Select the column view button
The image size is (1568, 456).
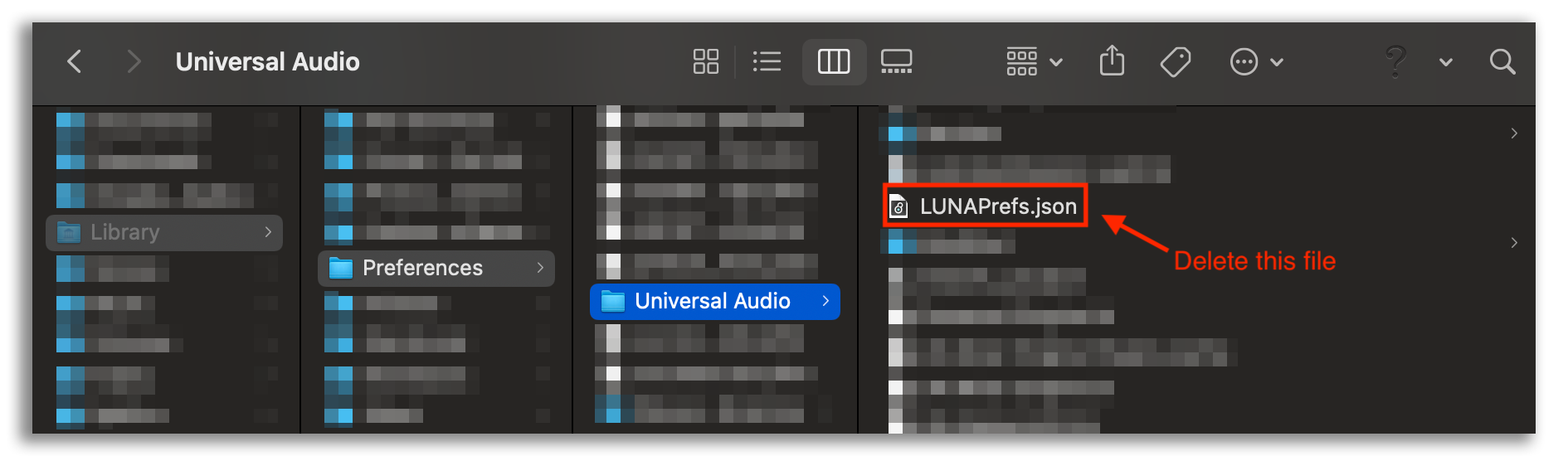pyautogui.click(x=834, y=61)
